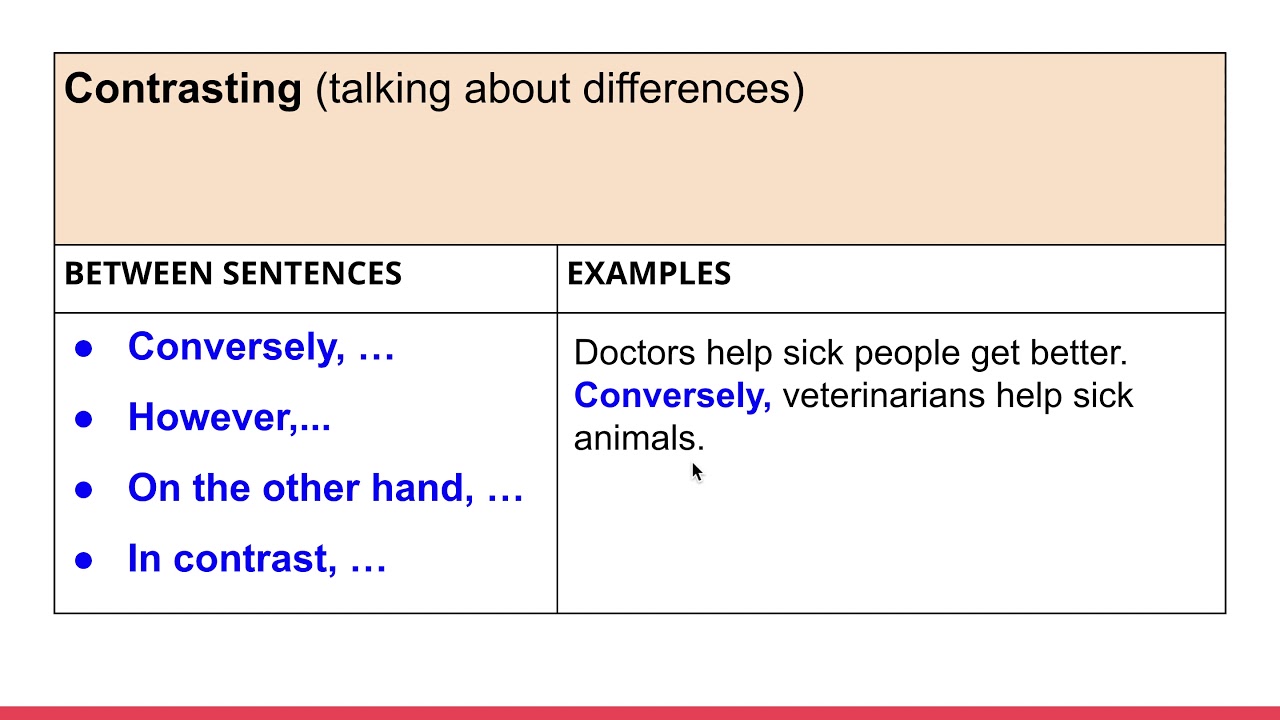1280x720 pixels.
Task: Click the word "Doctors" in the example
Action: pyautogui.click(x=634, y=353)
